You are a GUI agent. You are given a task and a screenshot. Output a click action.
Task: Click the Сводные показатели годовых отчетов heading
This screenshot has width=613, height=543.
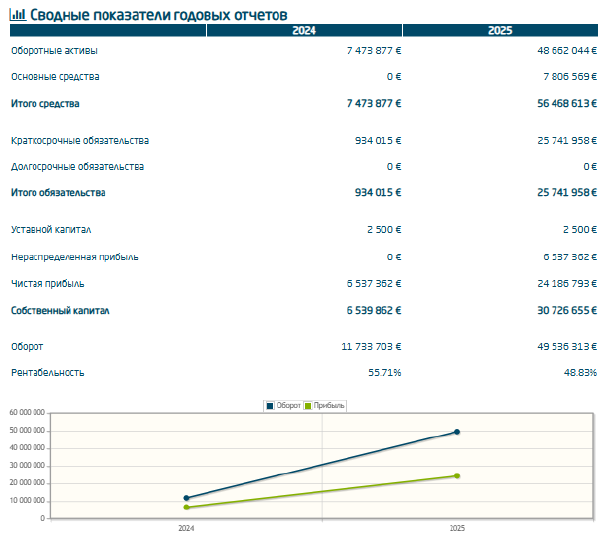pyautogui.click(x=158, y=15)
